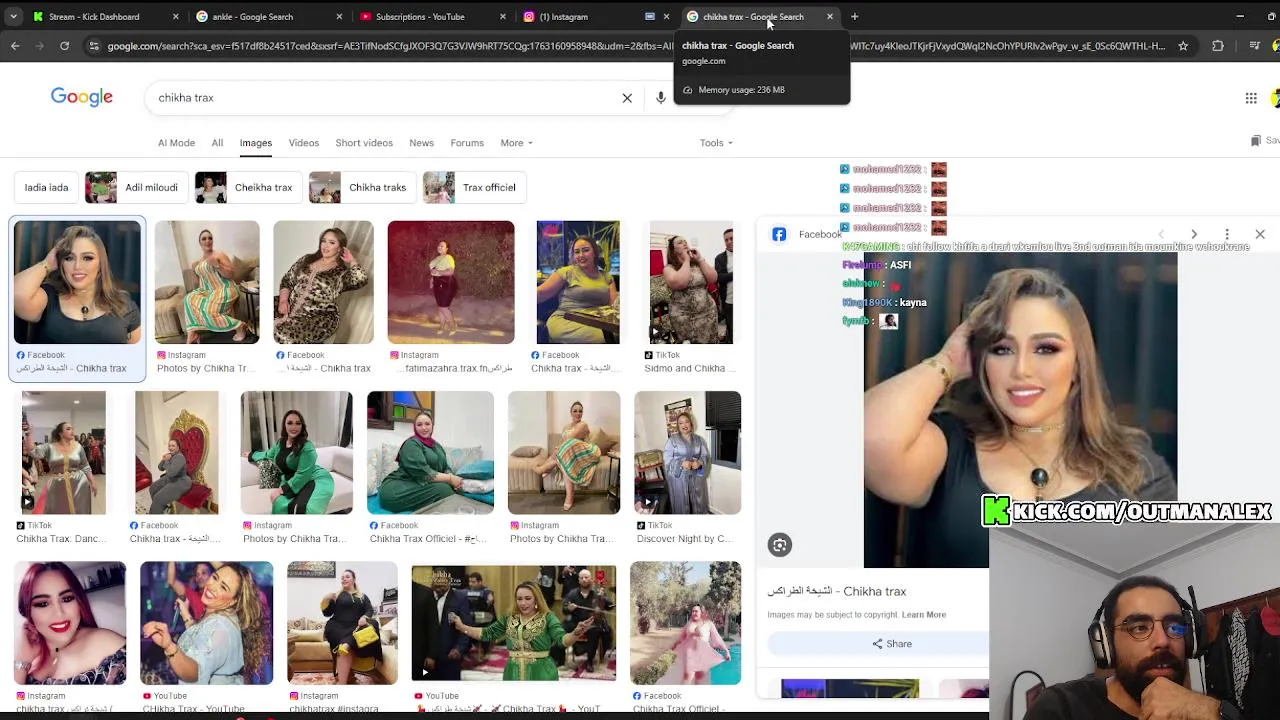Clear the search box with the X icon

(x=627, y=98)
